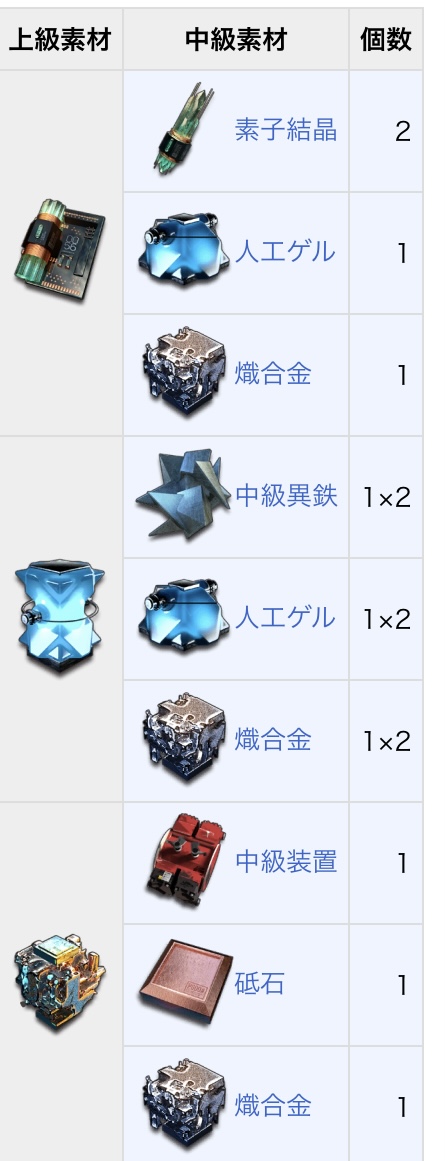Screen dimensions: 446x1161
Task: Click the 素子結晶 crystal icon
Action: point(184,129)
